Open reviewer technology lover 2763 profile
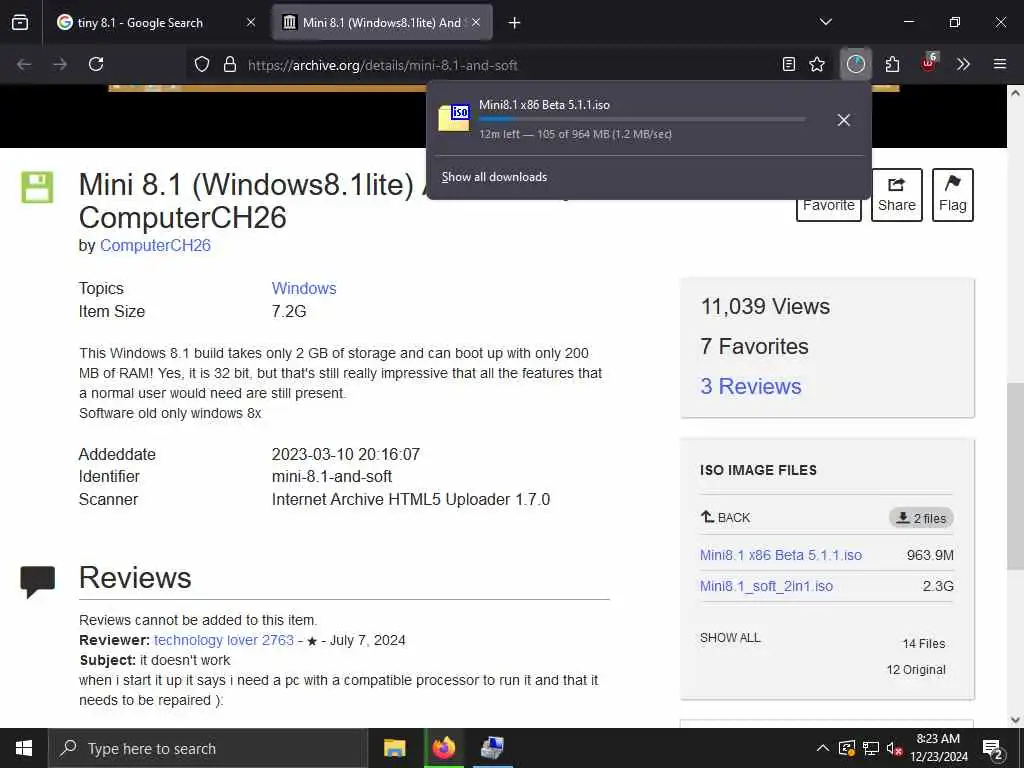The width and height of the screenshot is (1024, 768). tap(224, 640)
